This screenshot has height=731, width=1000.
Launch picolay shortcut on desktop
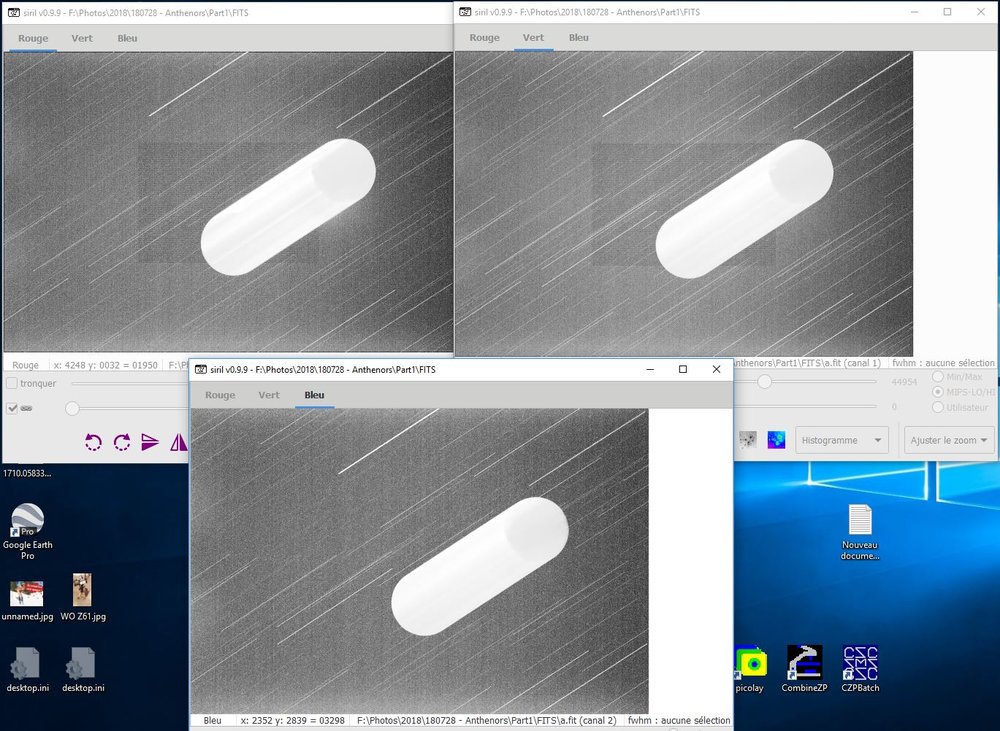click(x=750, y=668)
